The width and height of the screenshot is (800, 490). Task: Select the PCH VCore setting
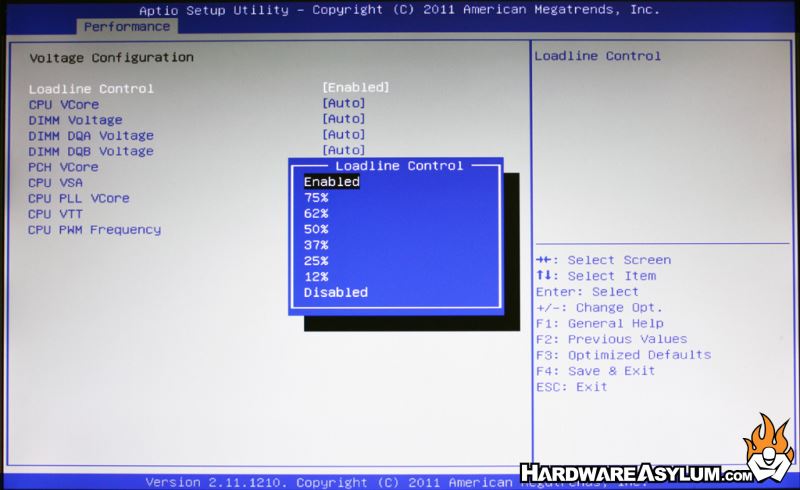click(63, 167)
